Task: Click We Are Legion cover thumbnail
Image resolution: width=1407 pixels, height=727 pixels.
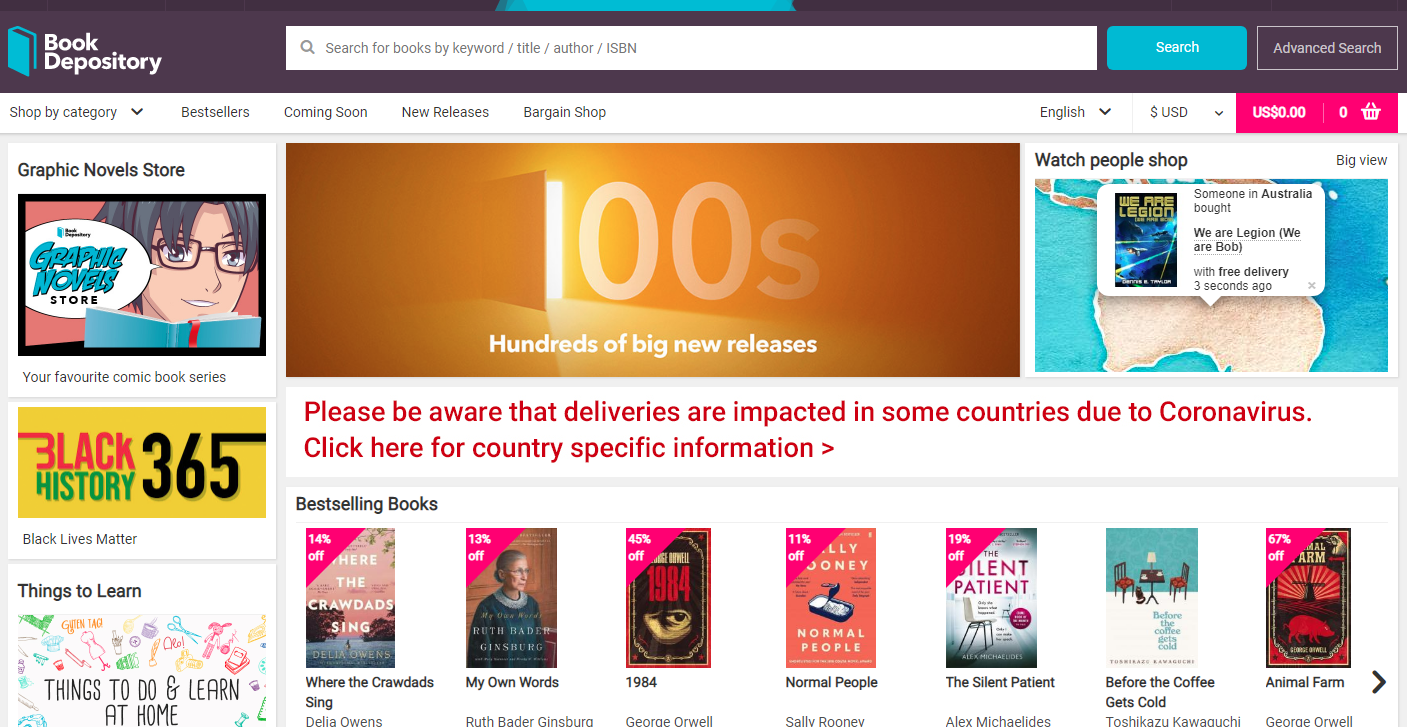Action: coord(1146,240)
